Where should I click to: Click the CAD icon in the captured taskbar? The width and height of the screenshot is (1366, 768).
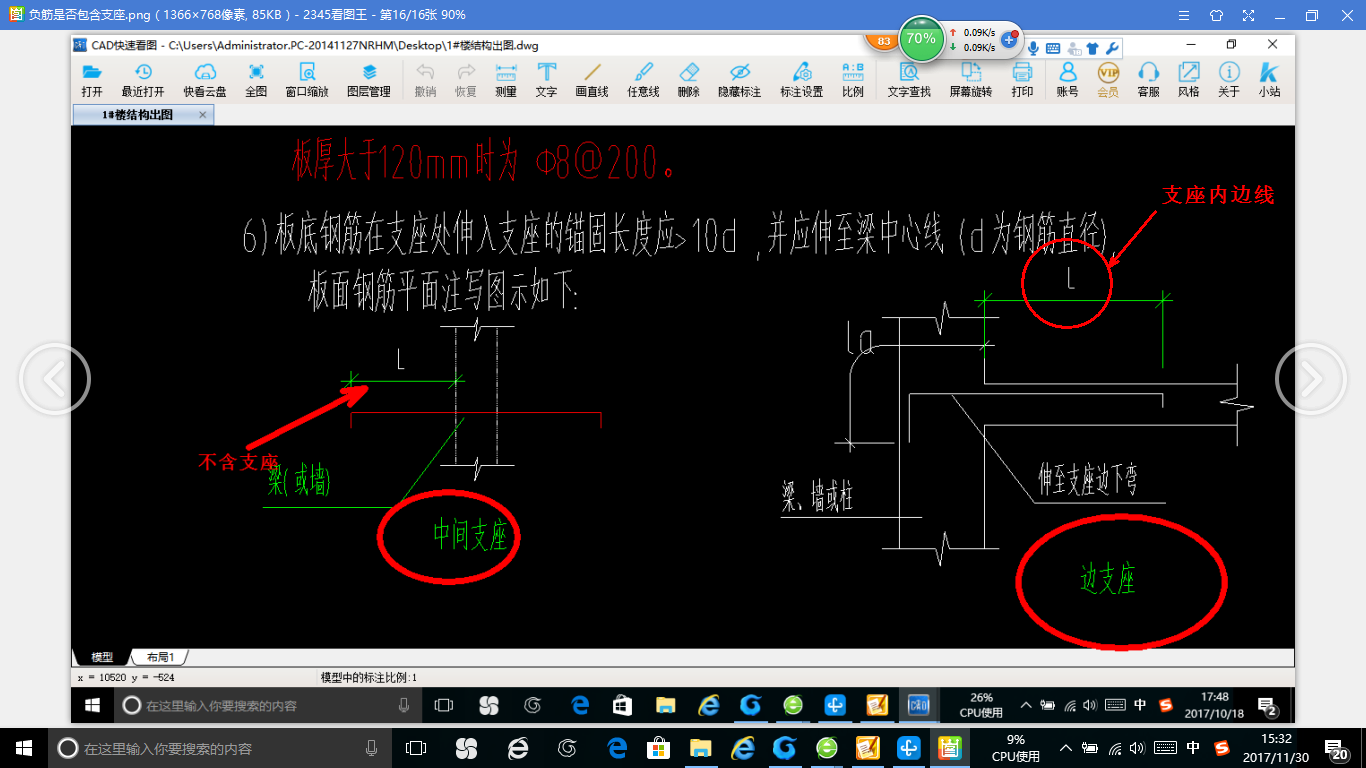916,705
